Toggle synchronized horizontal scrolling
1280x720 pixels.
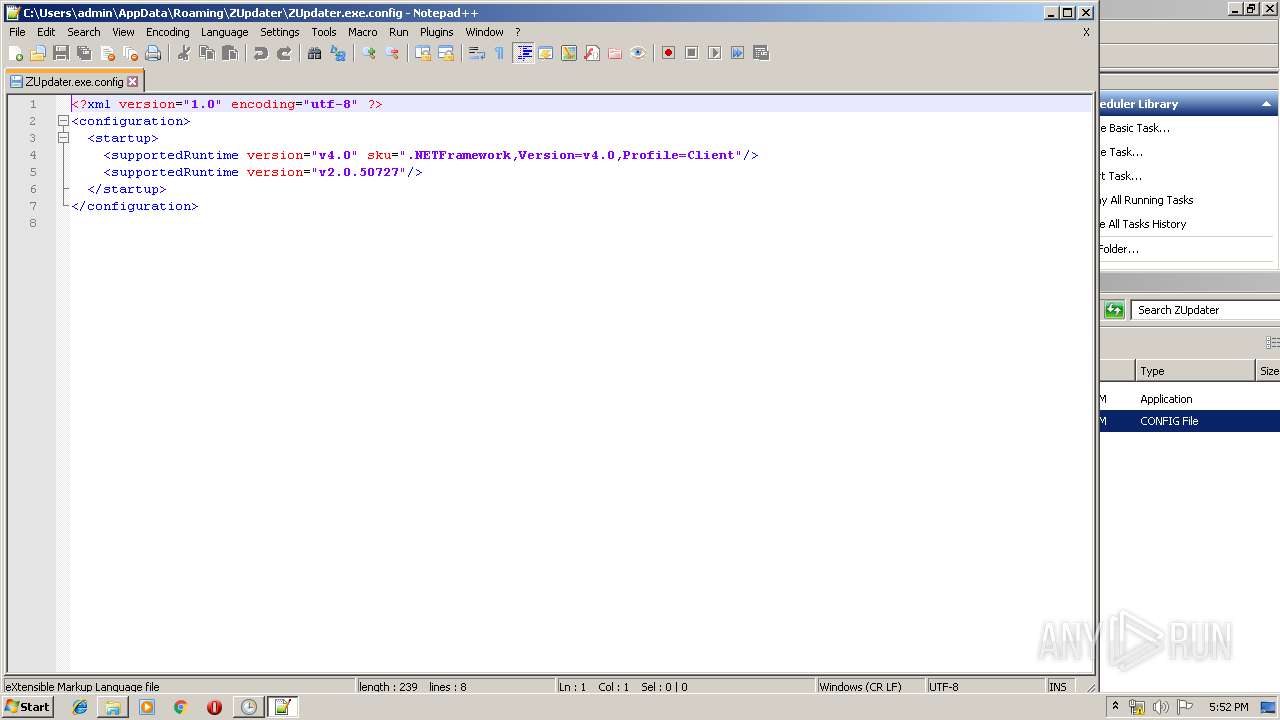tap(446, 53)
